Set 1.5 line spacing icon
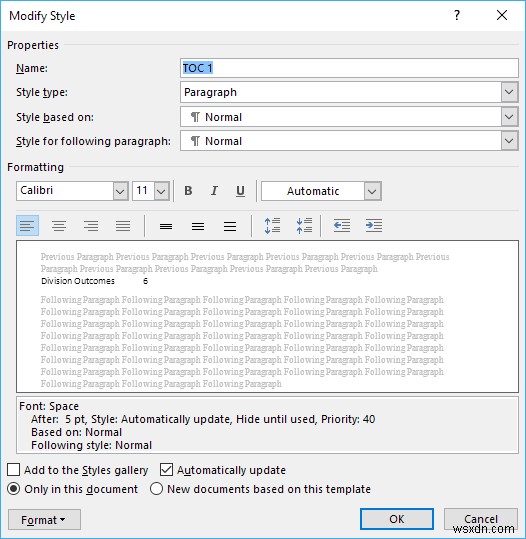Viewport: 526px width, 539px height. (x=198, y=226)
